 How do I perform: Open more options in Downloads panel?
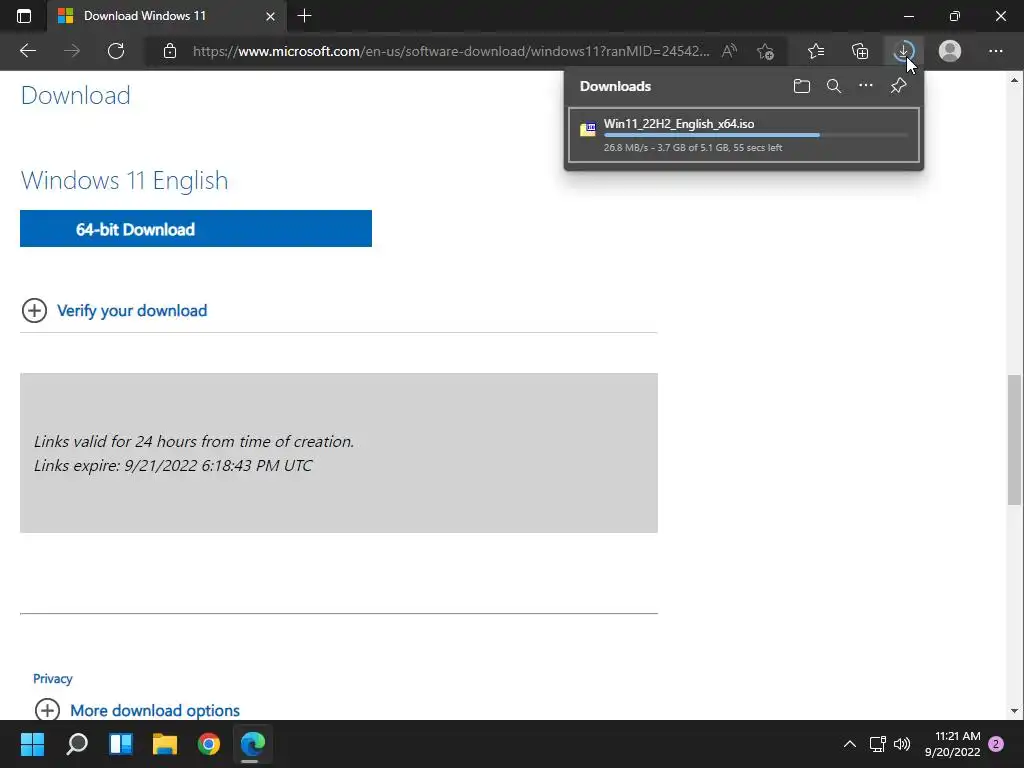click(865, 86)
